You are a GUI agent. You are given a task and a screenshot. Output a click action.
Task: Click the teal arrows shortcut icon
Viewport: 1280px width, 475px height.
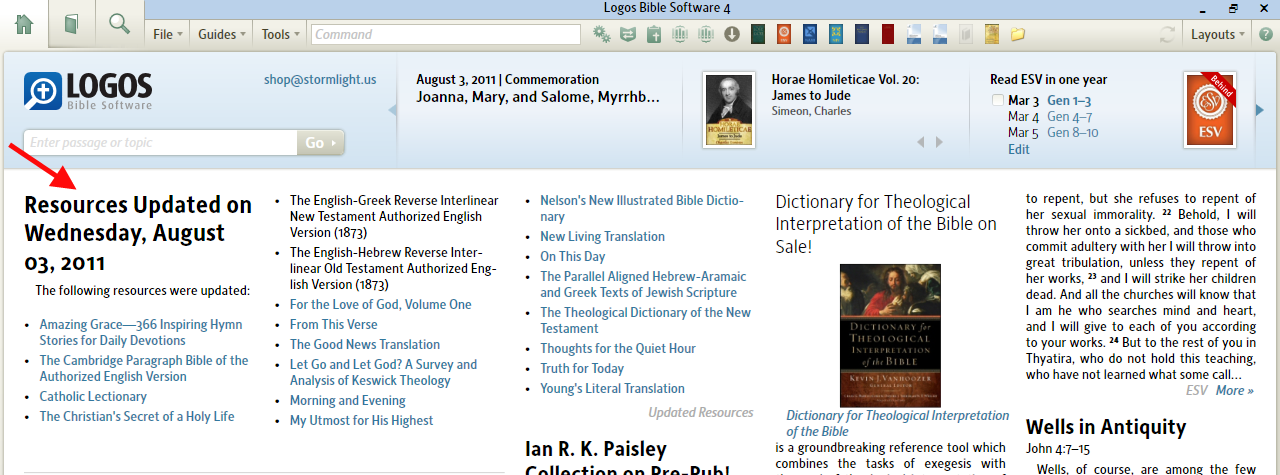click(x=628, y=34)
